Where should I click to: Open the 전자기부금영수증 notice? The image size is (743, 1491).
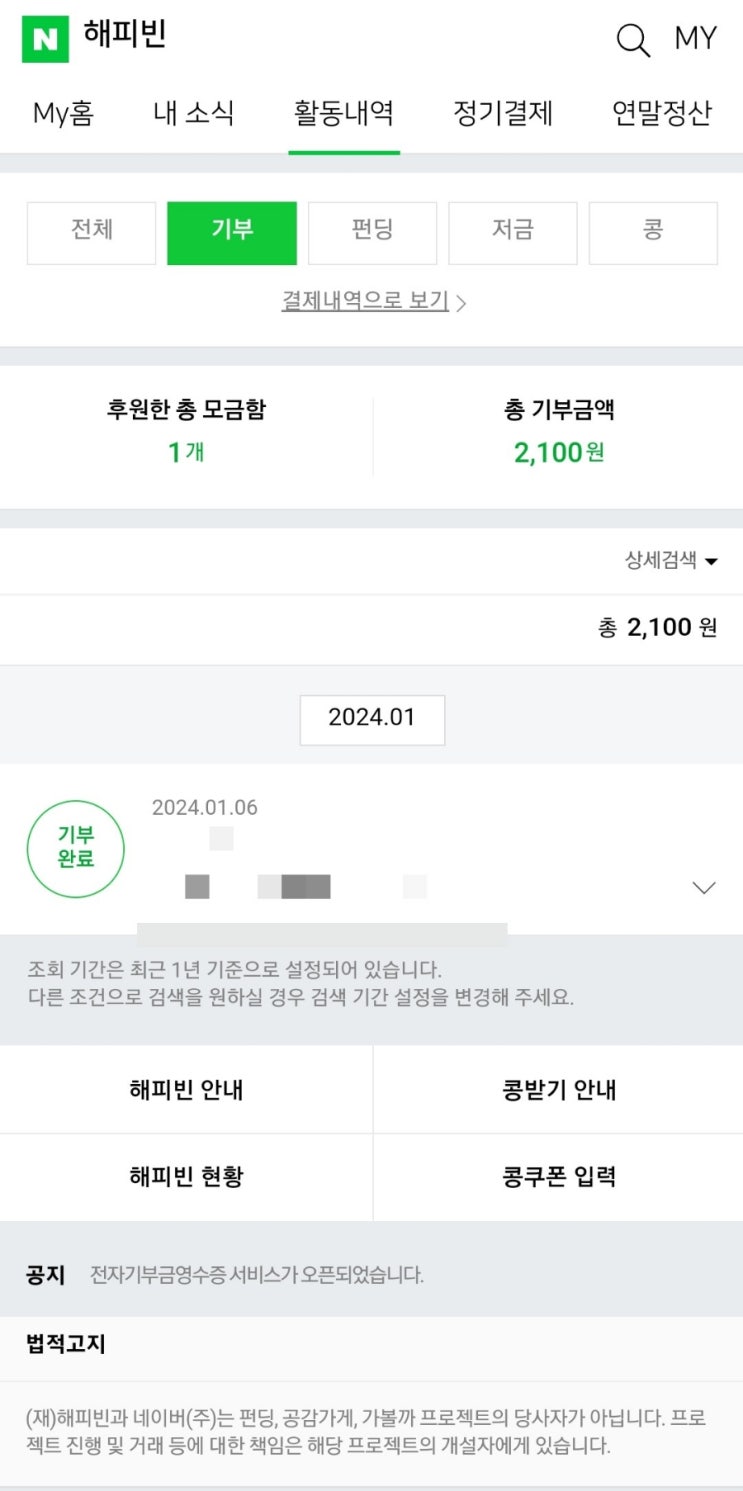tap(257, 1275)
